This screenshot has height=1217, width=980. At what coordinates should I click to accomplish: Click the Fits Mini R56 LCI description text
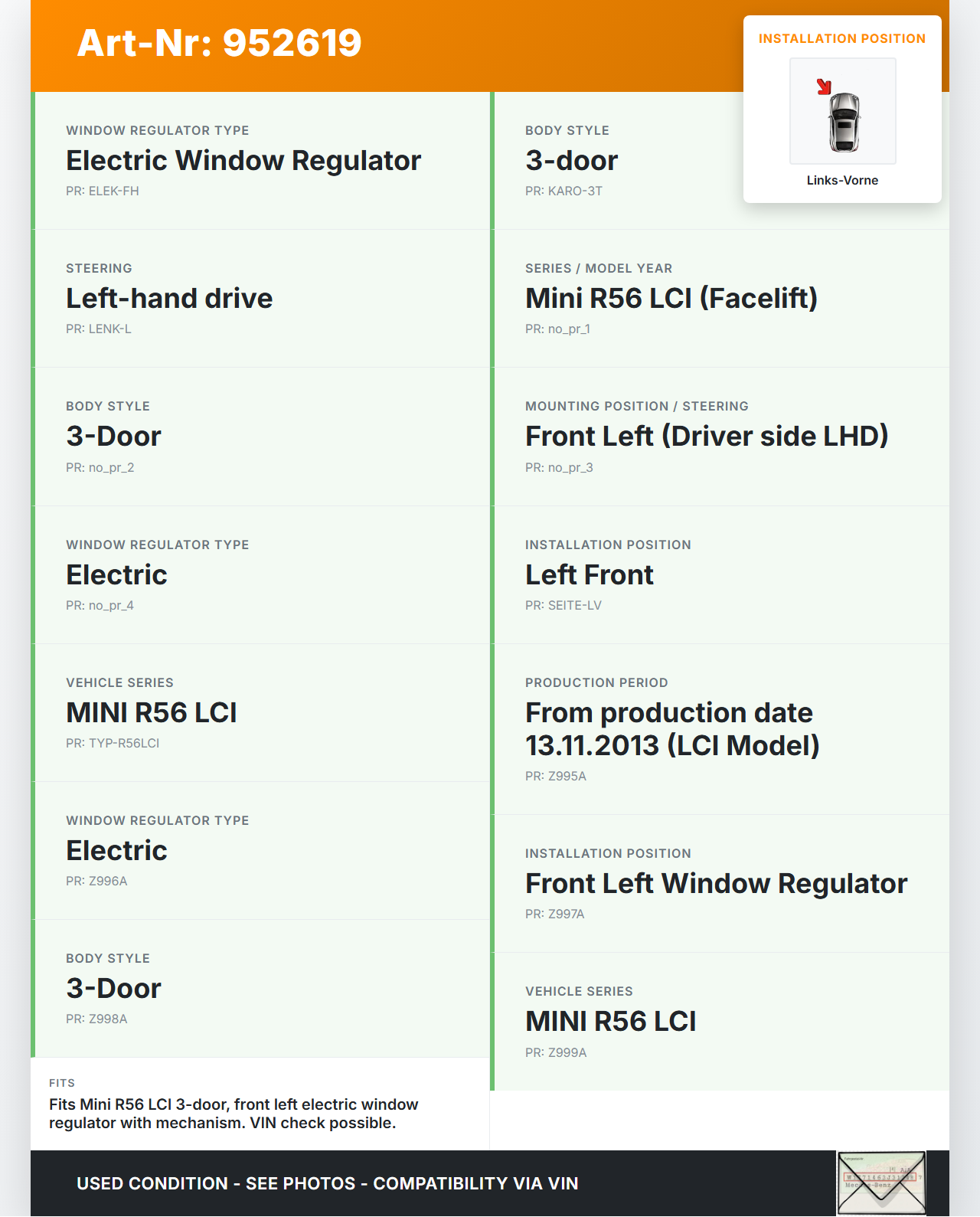[x=234, y=1114]
